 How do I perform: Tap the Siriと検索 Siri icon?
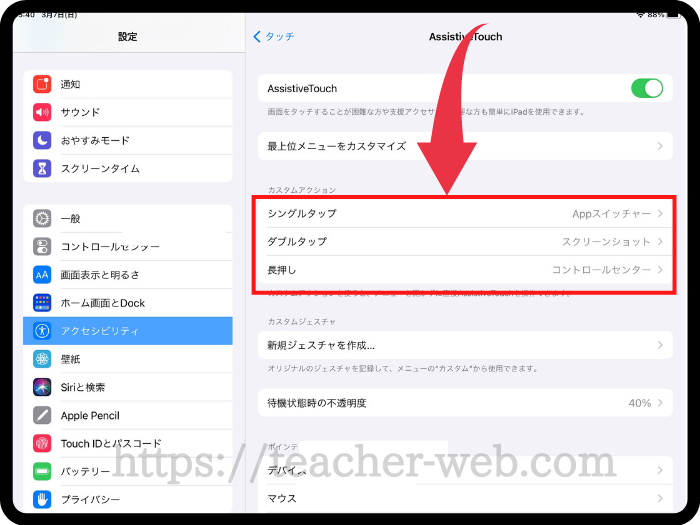coord(42,387)
